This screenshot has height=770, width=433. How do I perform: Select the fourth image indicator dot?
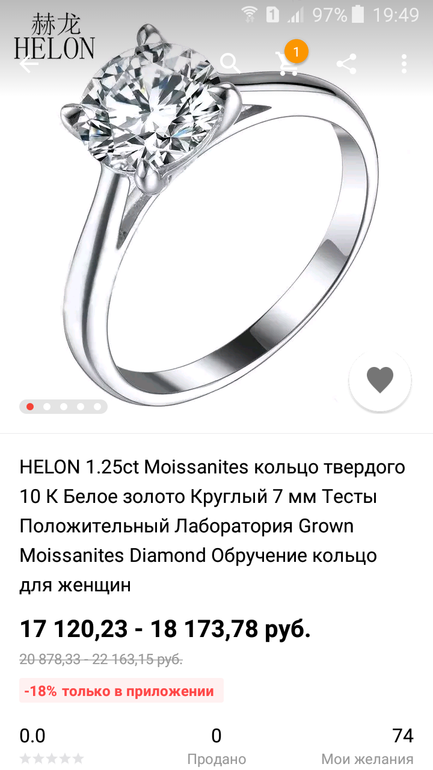coord(81,407)
